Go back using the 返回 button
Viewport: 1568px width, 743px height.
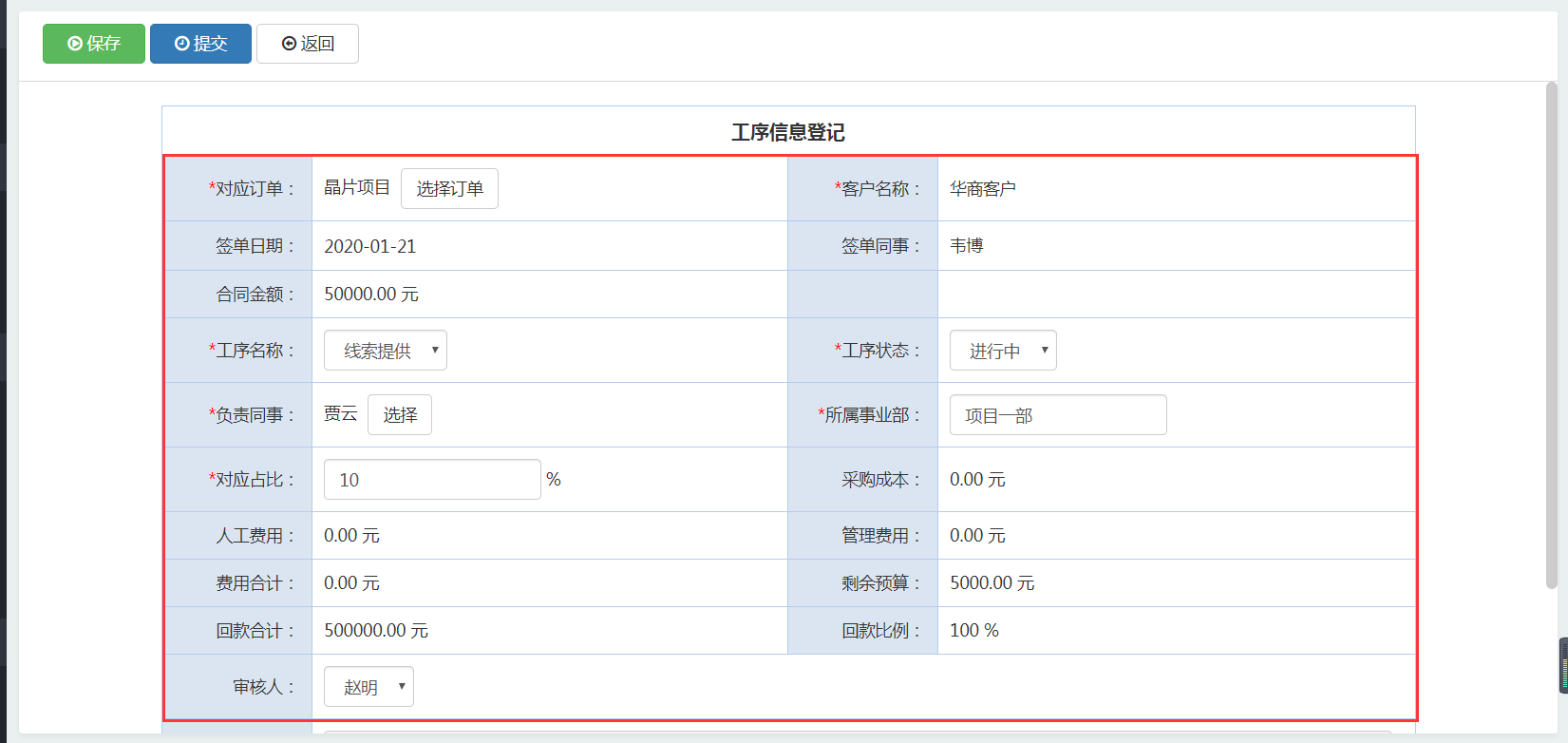pyautogui.click(x=308, y=44)
